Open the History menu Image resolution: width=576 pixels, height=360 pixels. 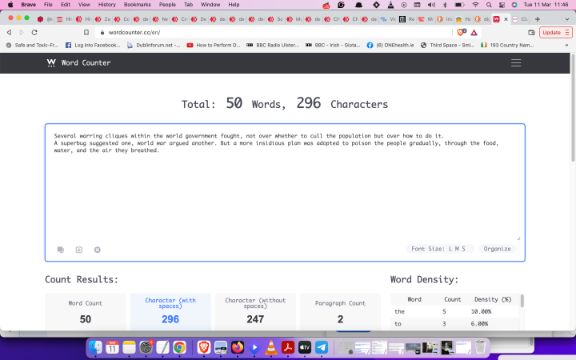click(x=107, y=5)
